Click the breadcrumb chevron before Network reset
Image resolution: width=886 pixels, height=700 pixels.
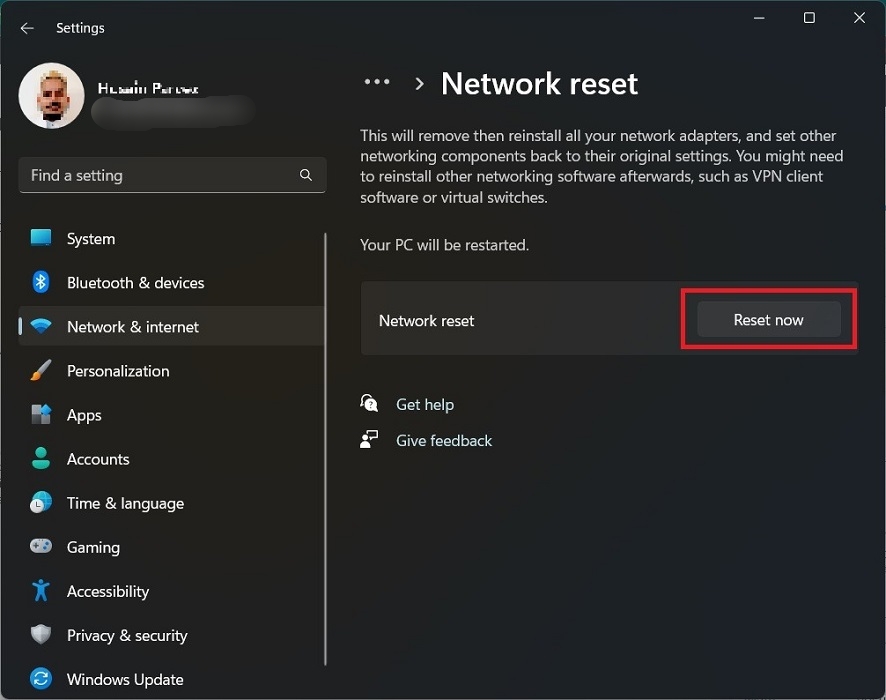tap(418, 84)
